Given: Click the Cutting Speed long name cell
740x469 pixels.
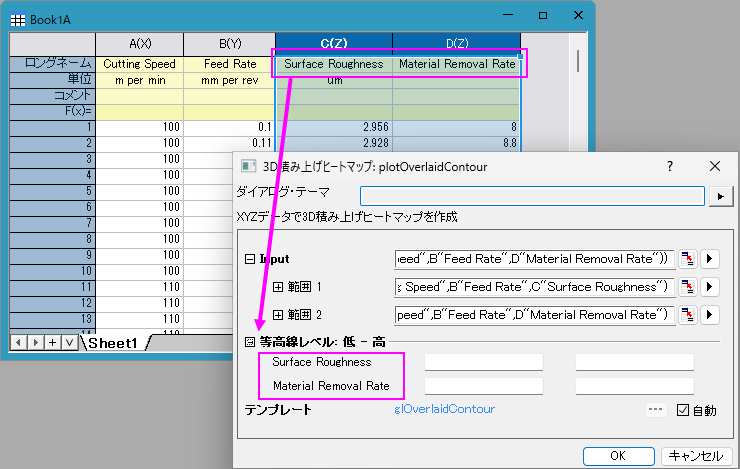Looking at the screenshot, I should (140, 64).
